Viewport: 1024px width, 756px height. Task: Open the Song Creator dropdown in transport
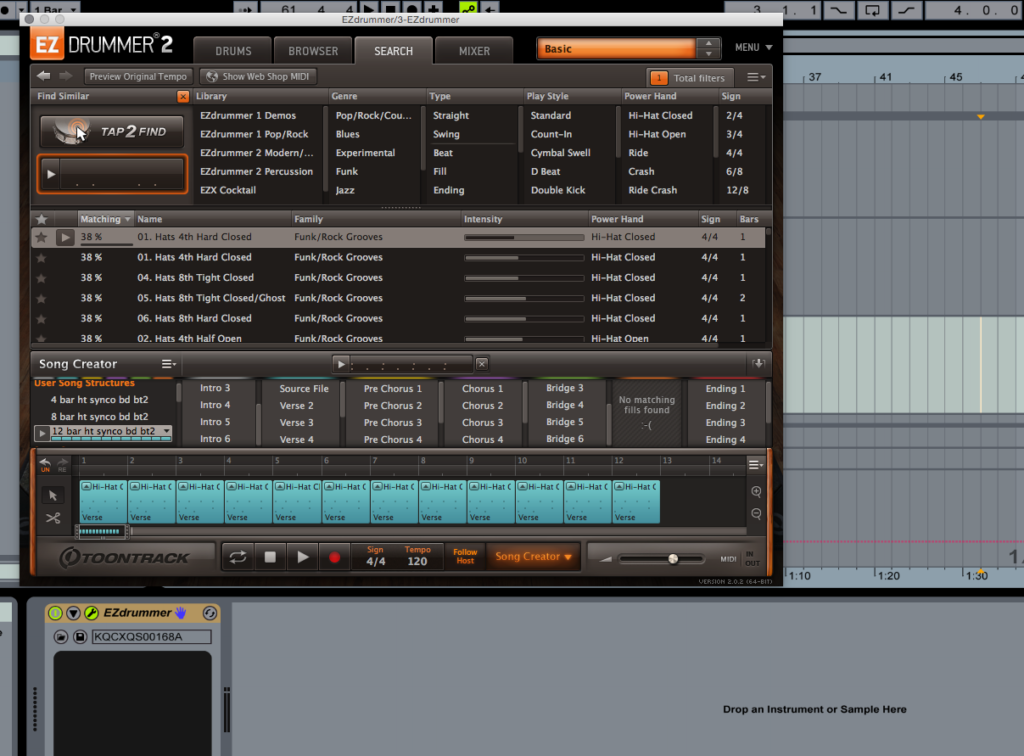(x=534, y=557)
